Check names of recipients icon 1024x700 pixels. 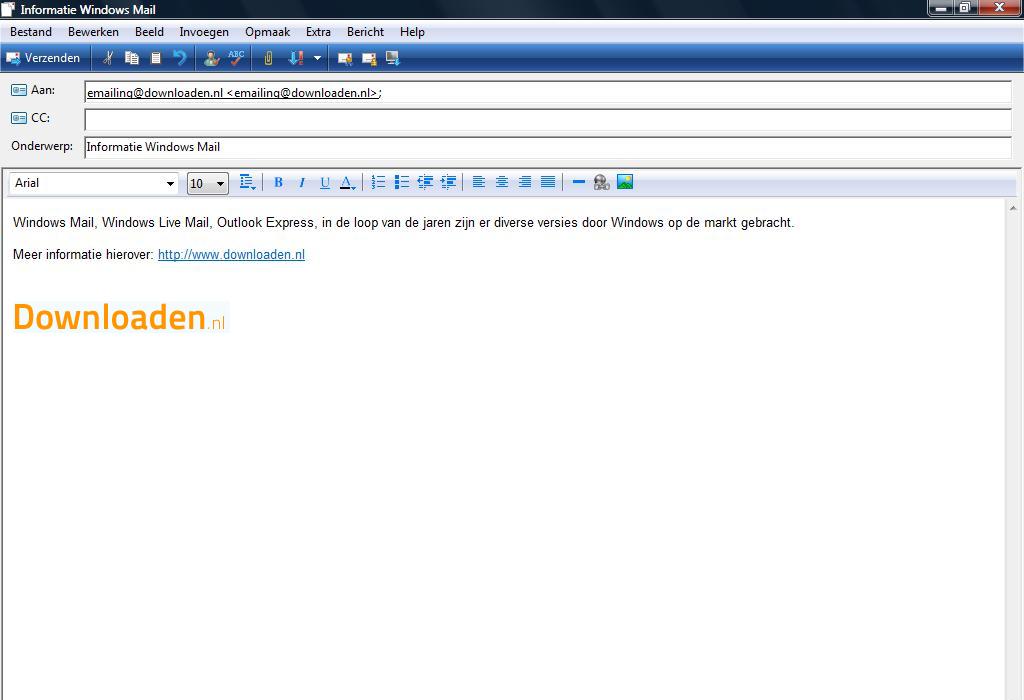point(211,58)
